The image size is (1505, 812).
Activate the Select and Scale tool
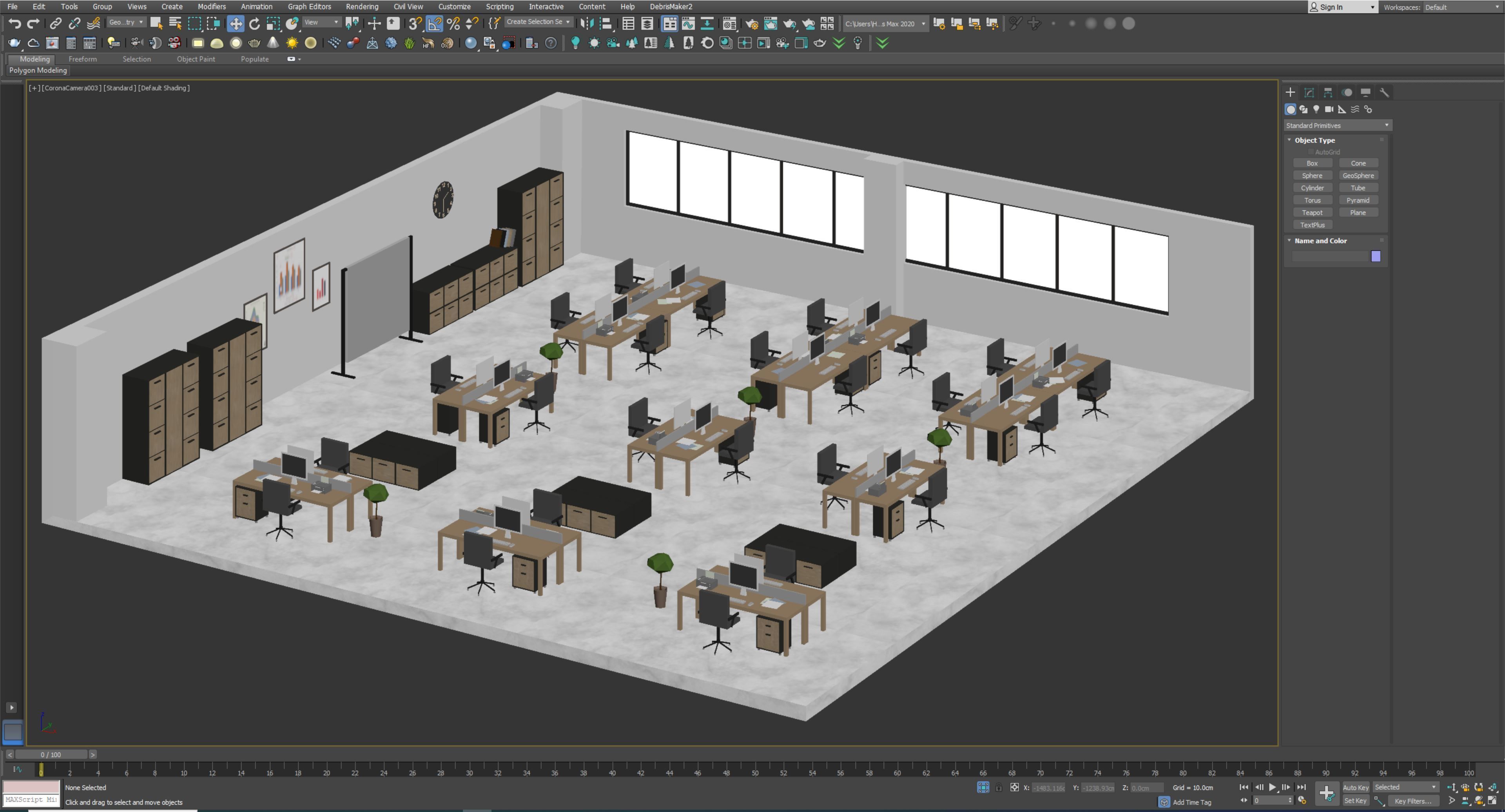tap(274, 24)
